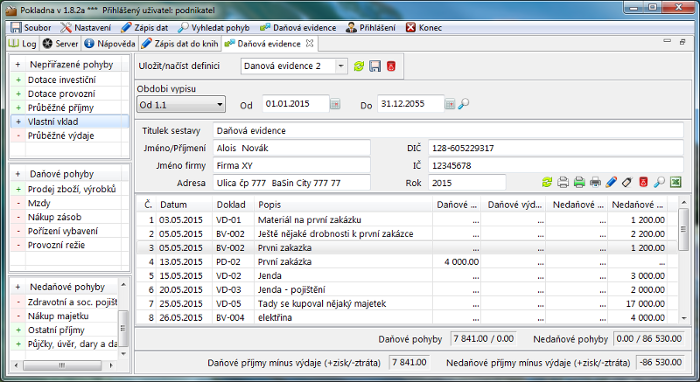Select the Vlastní vklad row

click(70, 121)
